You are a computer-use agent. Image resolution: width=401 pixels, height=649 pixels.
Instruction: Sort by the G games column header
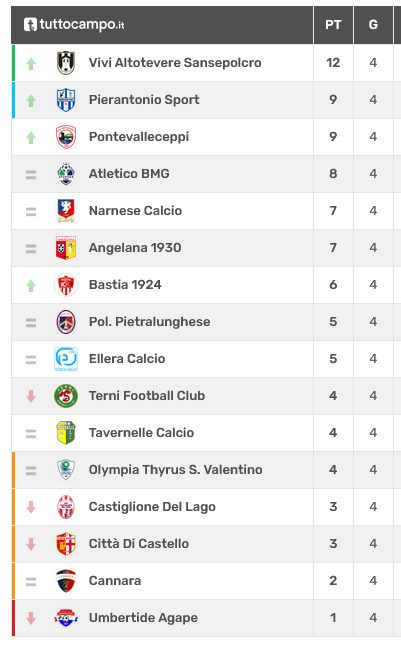[373, 25]
